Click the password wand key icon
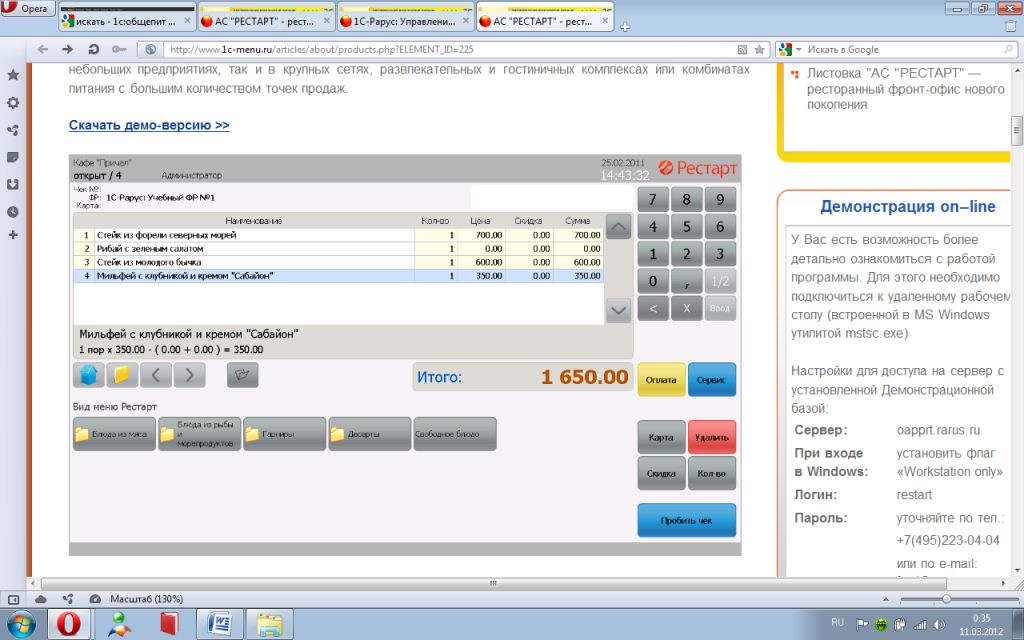The height and width of the screenshot is (640, 1024). tap(119, 49)
